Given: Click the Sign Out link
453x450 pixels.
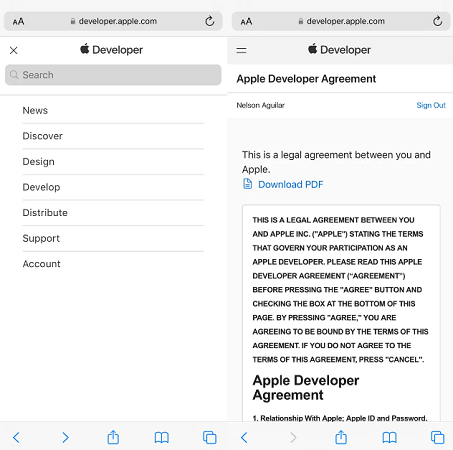Looking at the screenshot, I should [431, 105].
